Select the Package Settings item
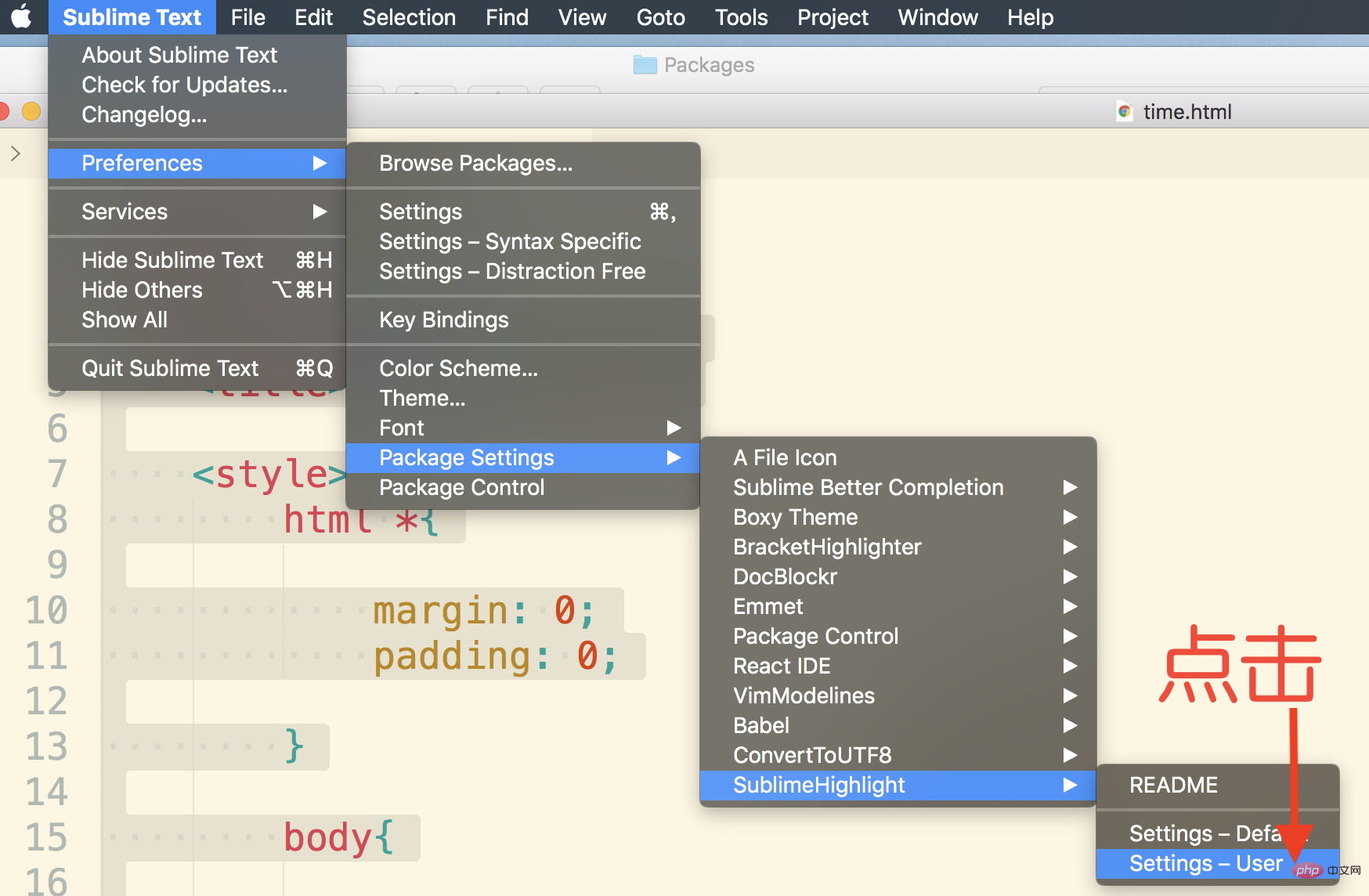 tap(523, 457)
